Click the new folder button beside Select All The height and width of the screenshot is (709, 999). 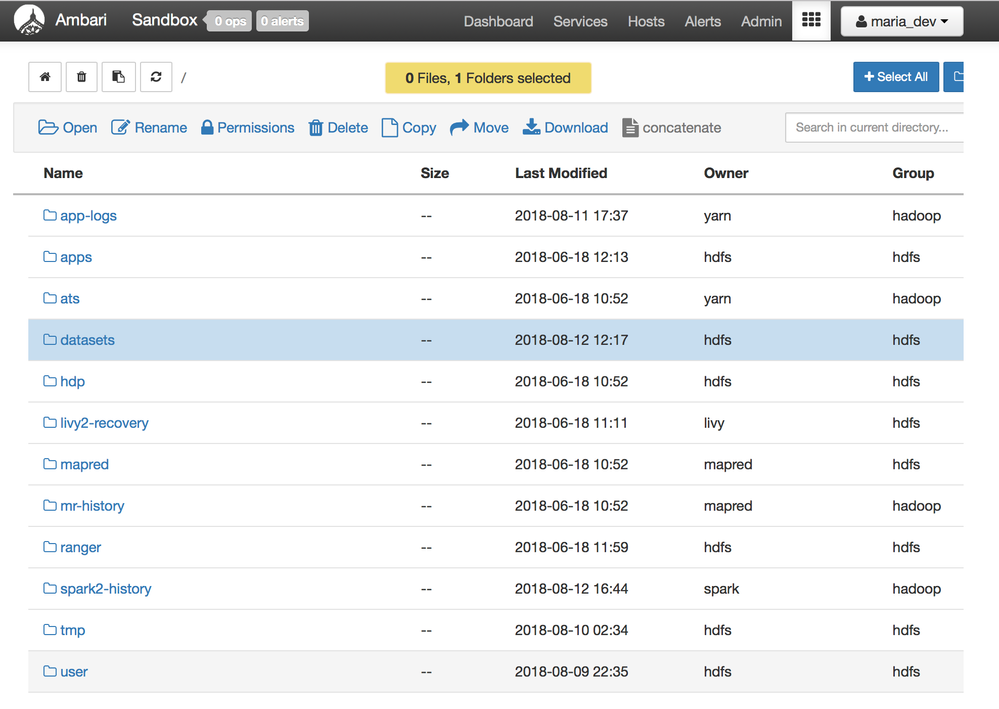click(x=954, y=77)
